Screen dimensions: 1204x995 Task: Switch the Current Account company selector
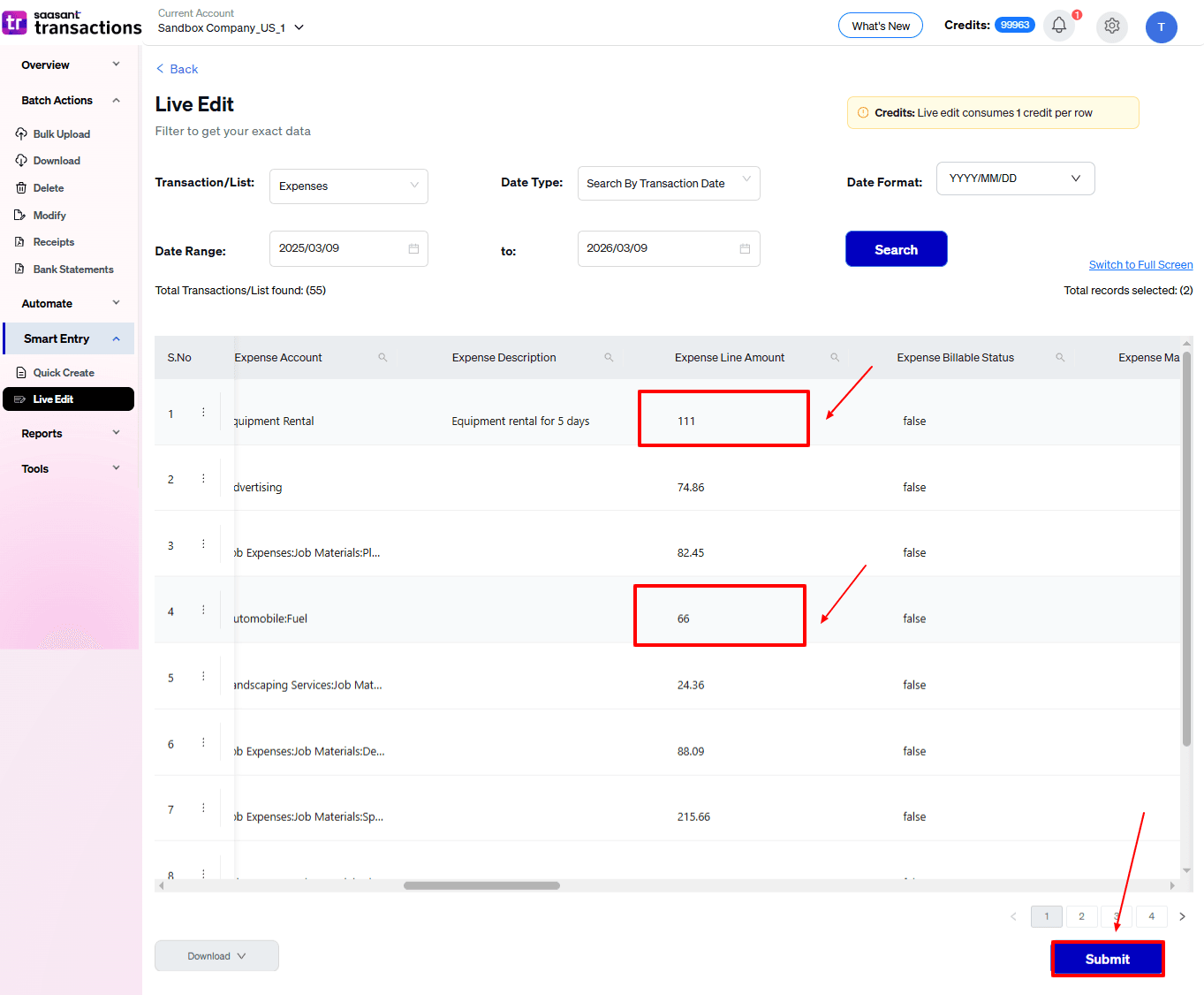231,28
